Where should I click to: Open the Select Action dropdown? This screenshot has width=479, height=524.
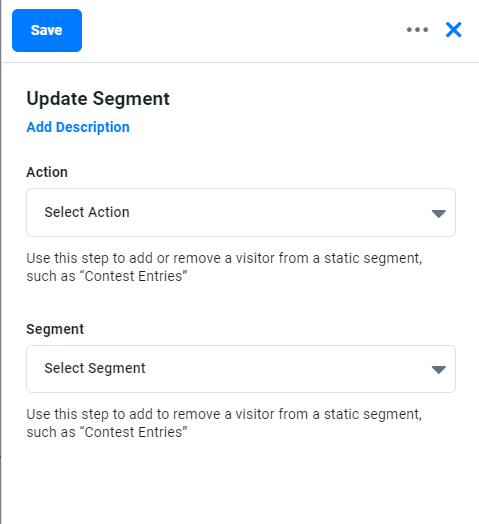[241, 213]
